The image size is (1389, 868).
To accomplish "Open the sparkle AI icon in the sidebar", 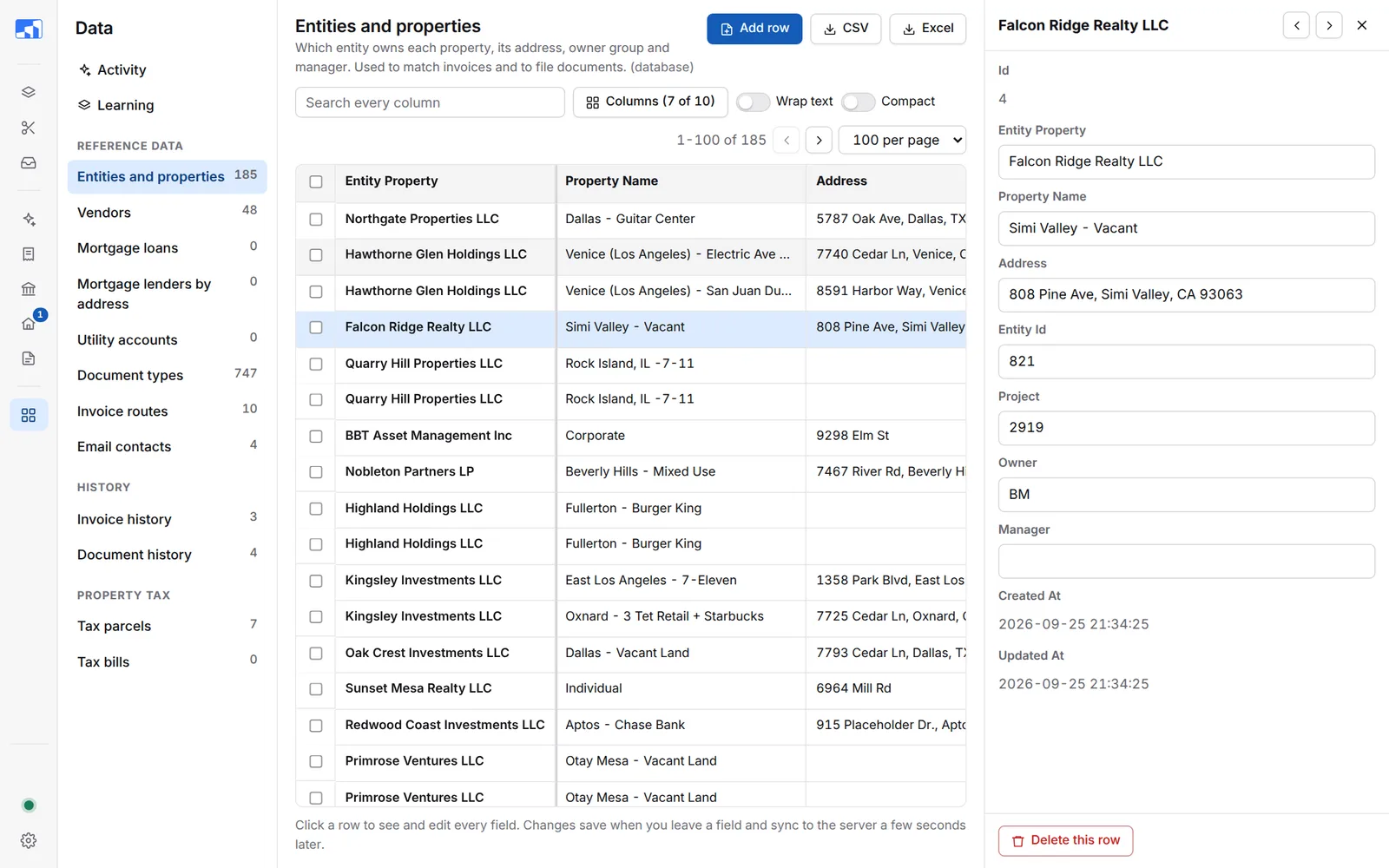I will tap(29, 219).
